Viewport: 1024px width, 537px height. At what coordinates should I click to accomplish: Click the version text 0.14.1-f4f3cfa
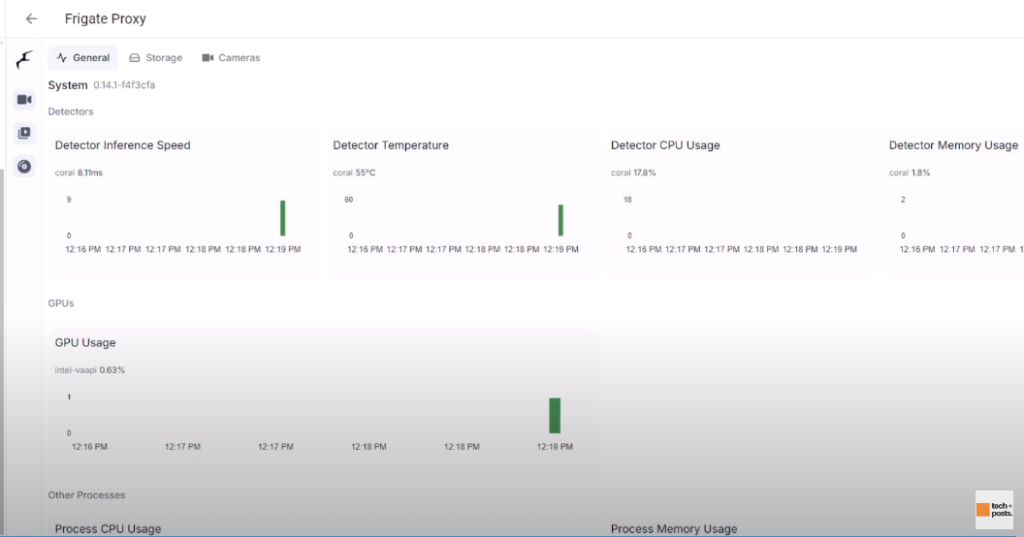point(124,85)
